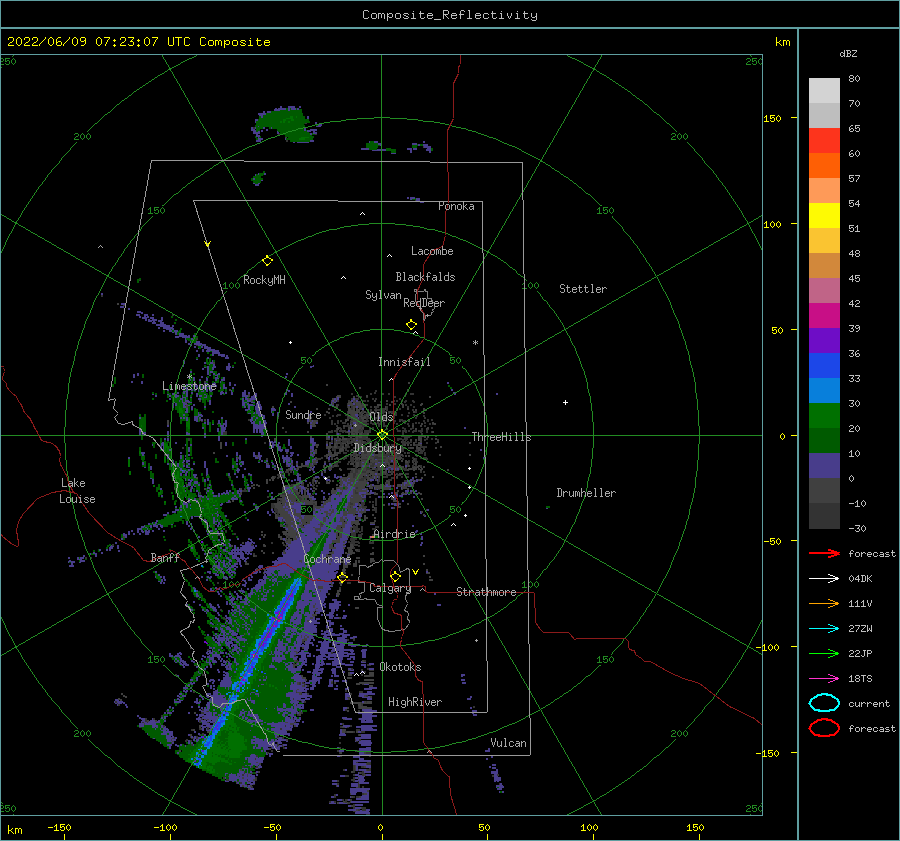Viewport: 900px width, 841px height.
Task: Select the cyan current oval icon
Action: pyautogui.click(x=824, y=703)
